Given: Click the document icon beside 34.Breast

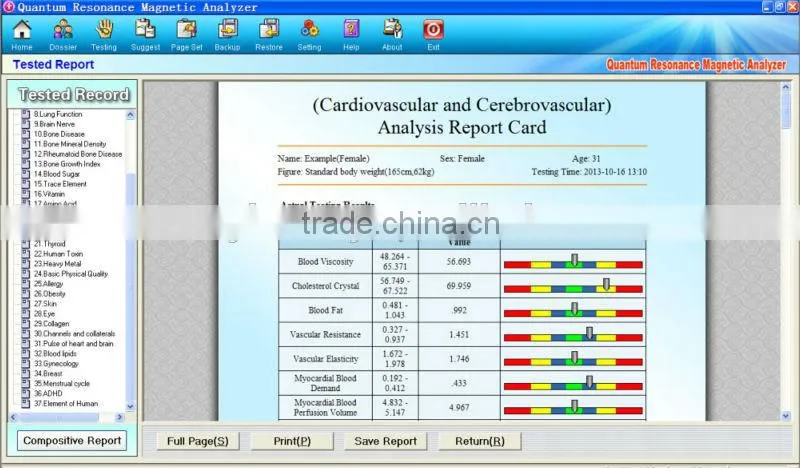Looking at the screenshot, I should pos(26,374).
